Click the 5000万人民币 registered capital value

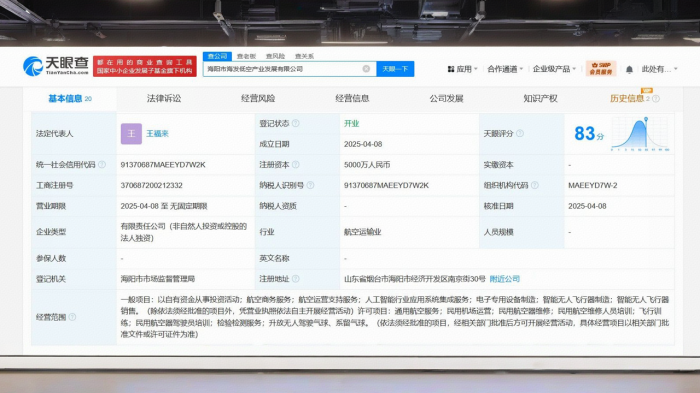pos(367,165)
